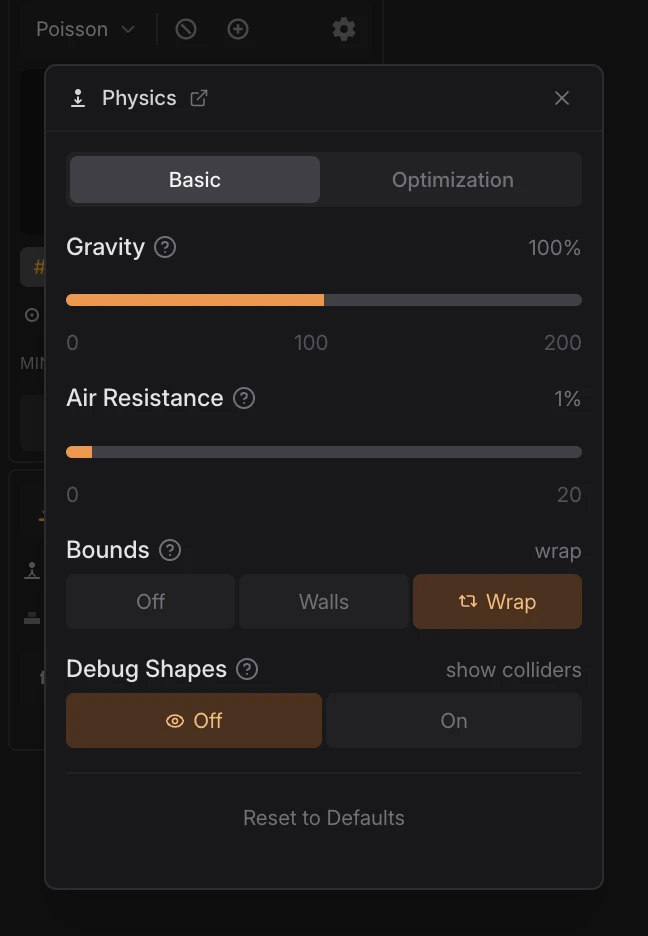Enable Wrap bounds mode
Image resolution: width=648 pixels, height=936 pixels.
pyautogui.click(x=497, y=601)
